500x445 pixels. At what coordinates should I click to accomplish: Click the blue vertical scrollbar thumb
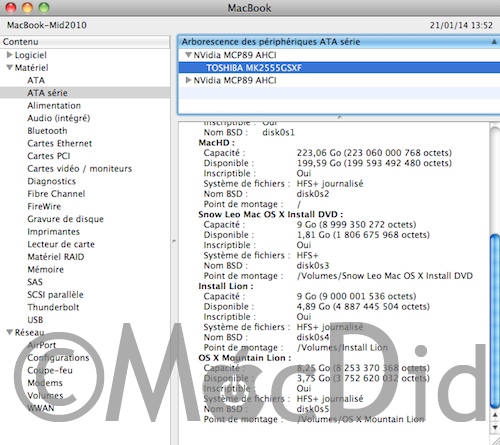[495, 321]
